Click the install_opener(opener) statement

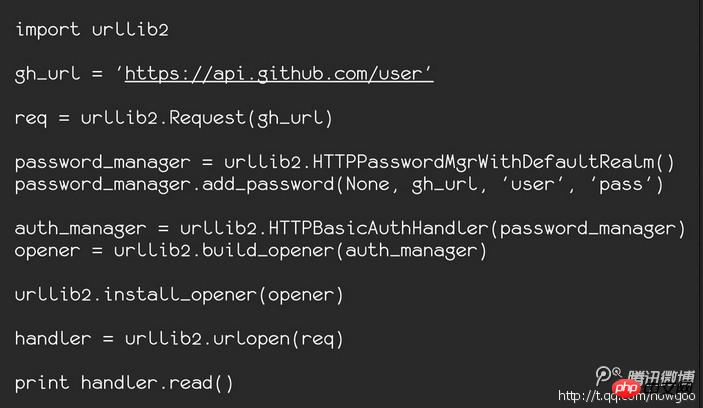223,295
